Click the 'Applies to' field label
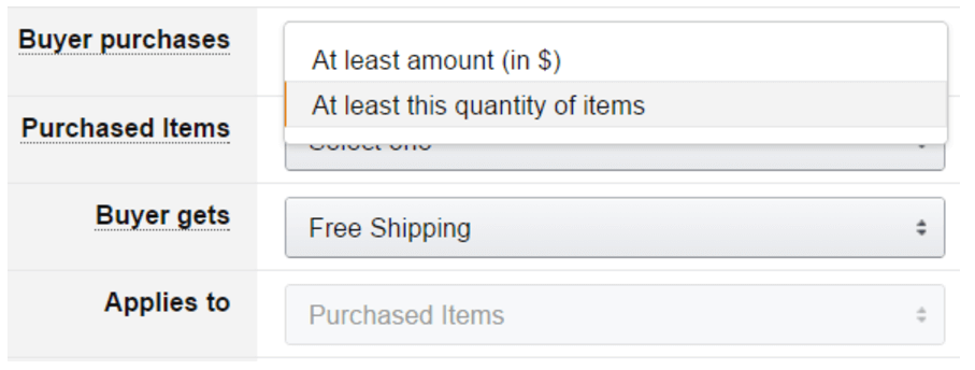The image size is (975, 370). (167, 302)
